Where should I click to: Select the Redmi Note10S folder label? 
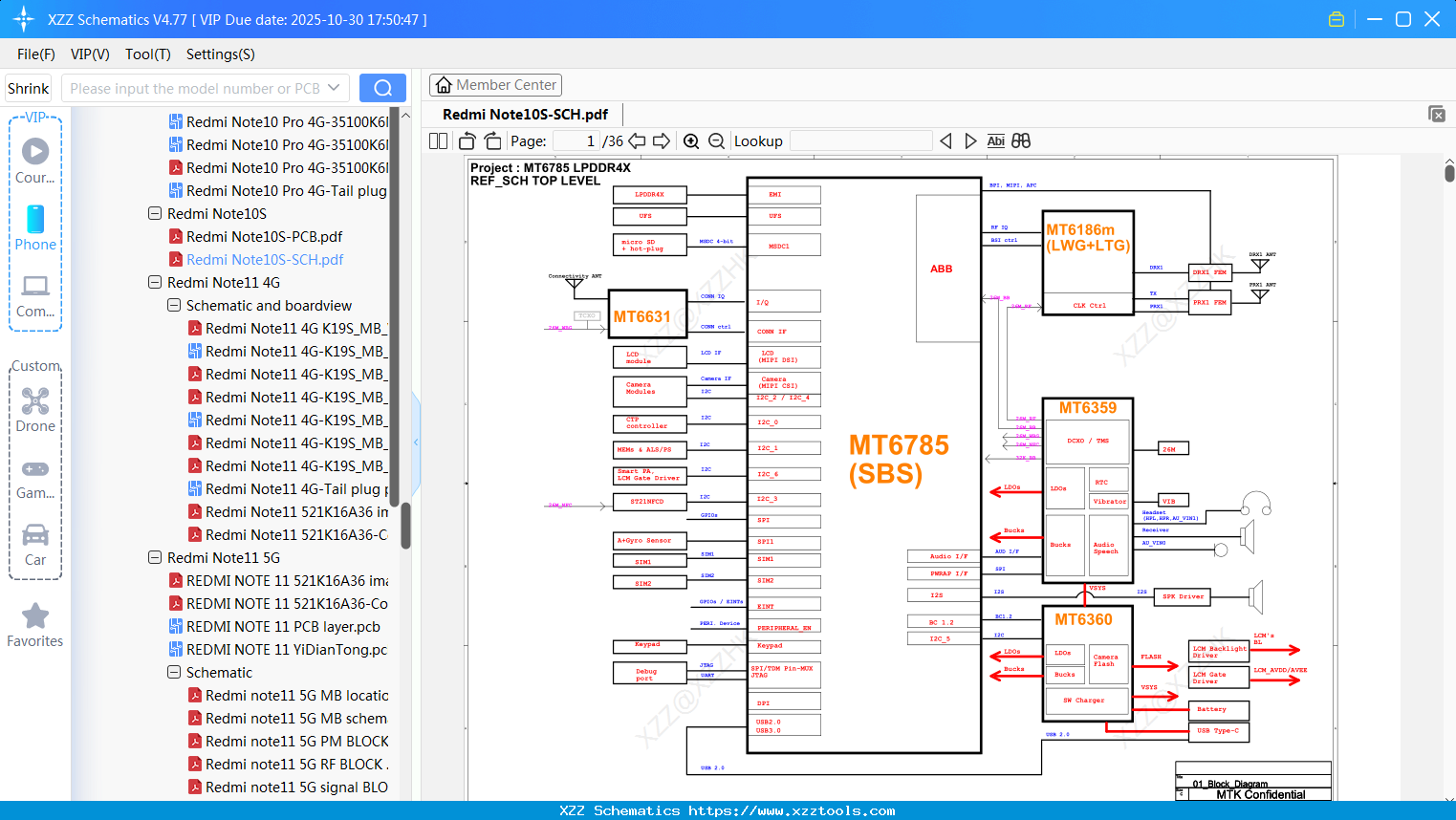(217, 213)
